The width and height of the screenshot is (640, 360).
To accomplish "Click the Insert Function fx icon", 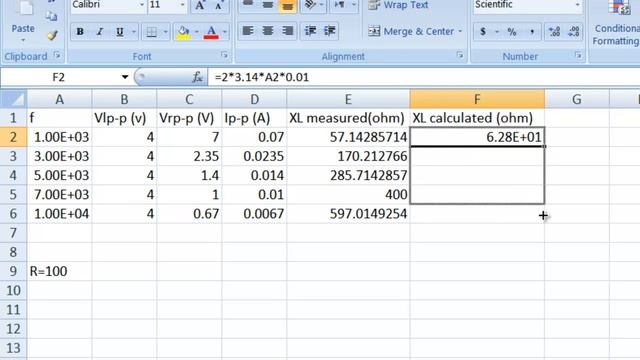I will [x=198, y=77].
